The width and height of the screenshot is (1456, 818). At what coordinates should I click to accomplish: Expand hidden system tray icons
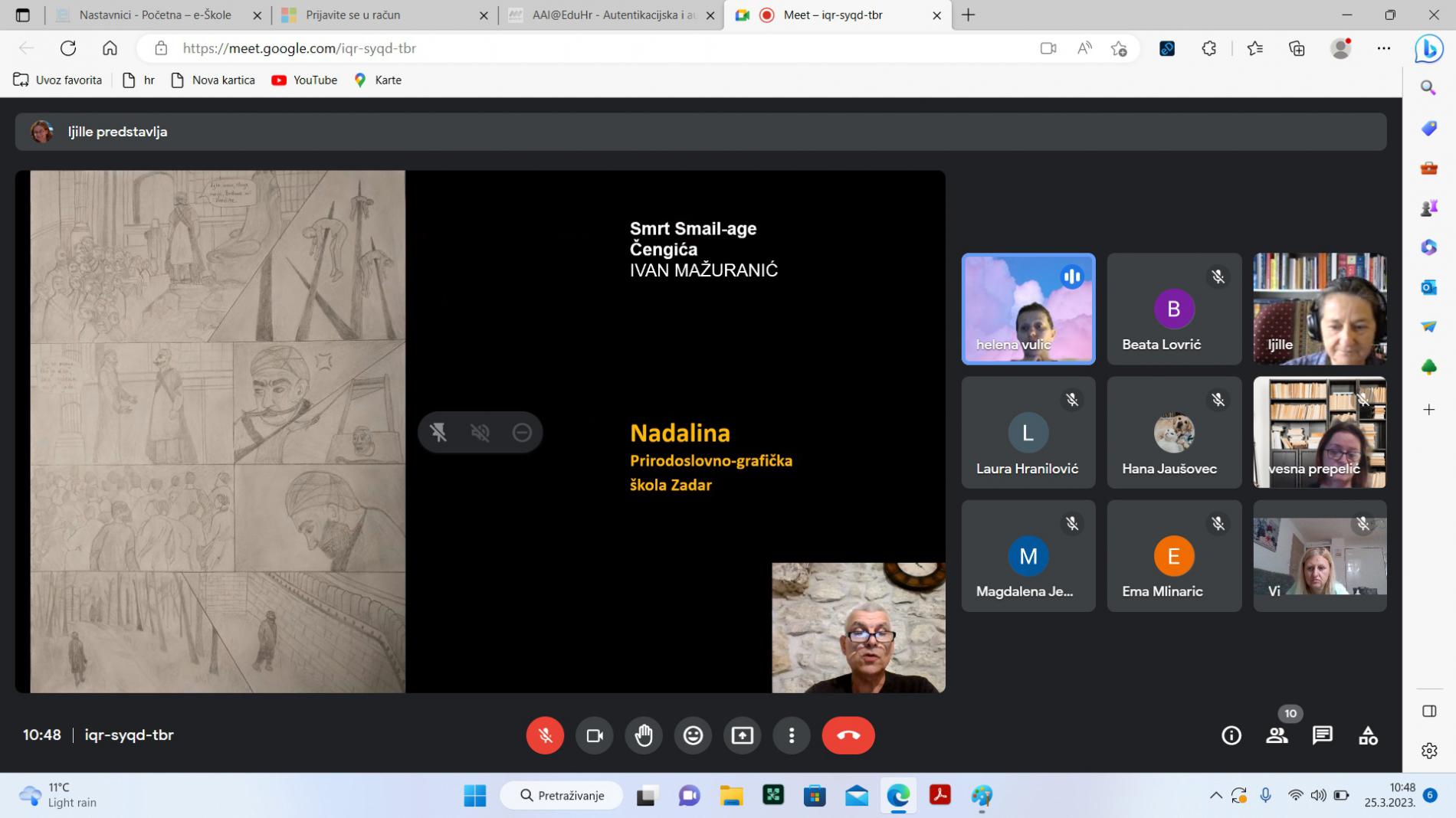pyautogui.click(x=1215, y=796)
